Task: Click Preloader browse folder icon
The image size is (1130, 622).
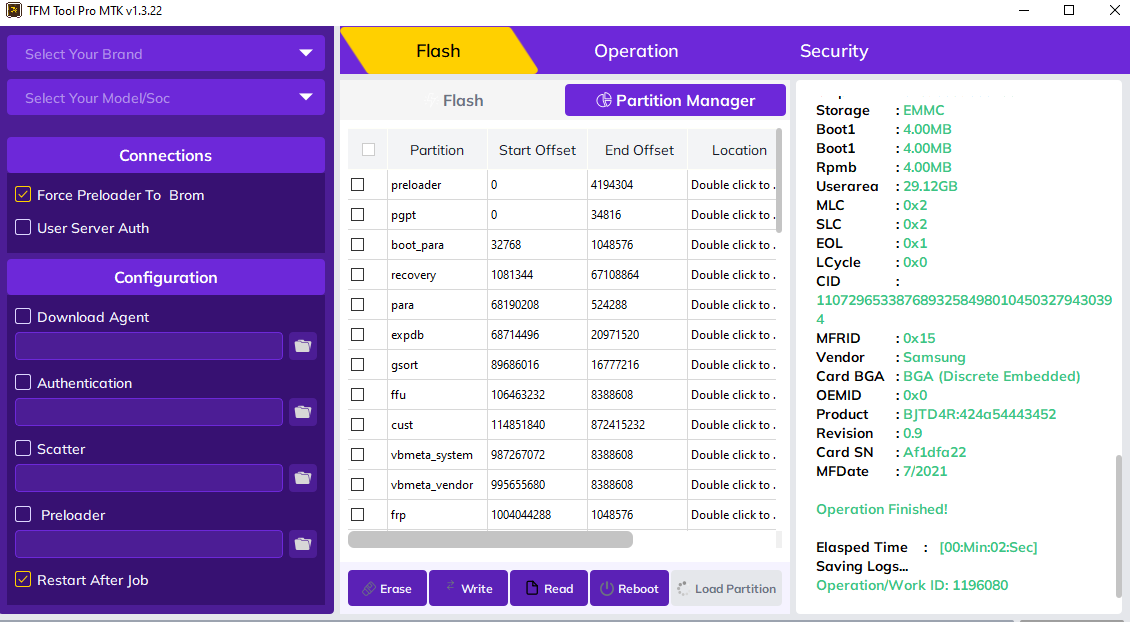Action: (x=302, y=544)
